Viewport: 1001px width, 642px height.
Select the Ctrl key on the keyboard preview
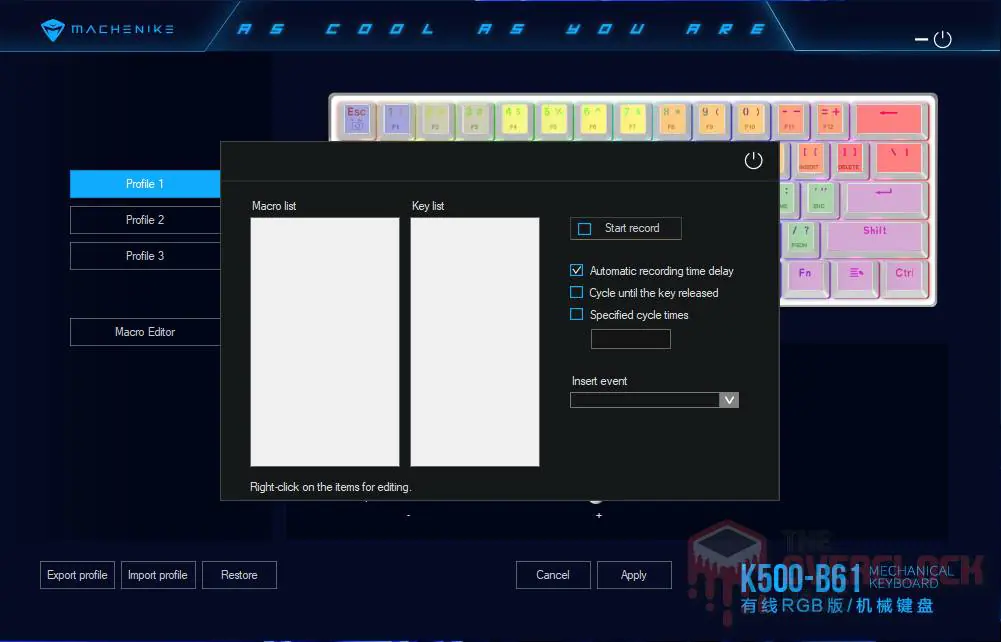[903, 278]
